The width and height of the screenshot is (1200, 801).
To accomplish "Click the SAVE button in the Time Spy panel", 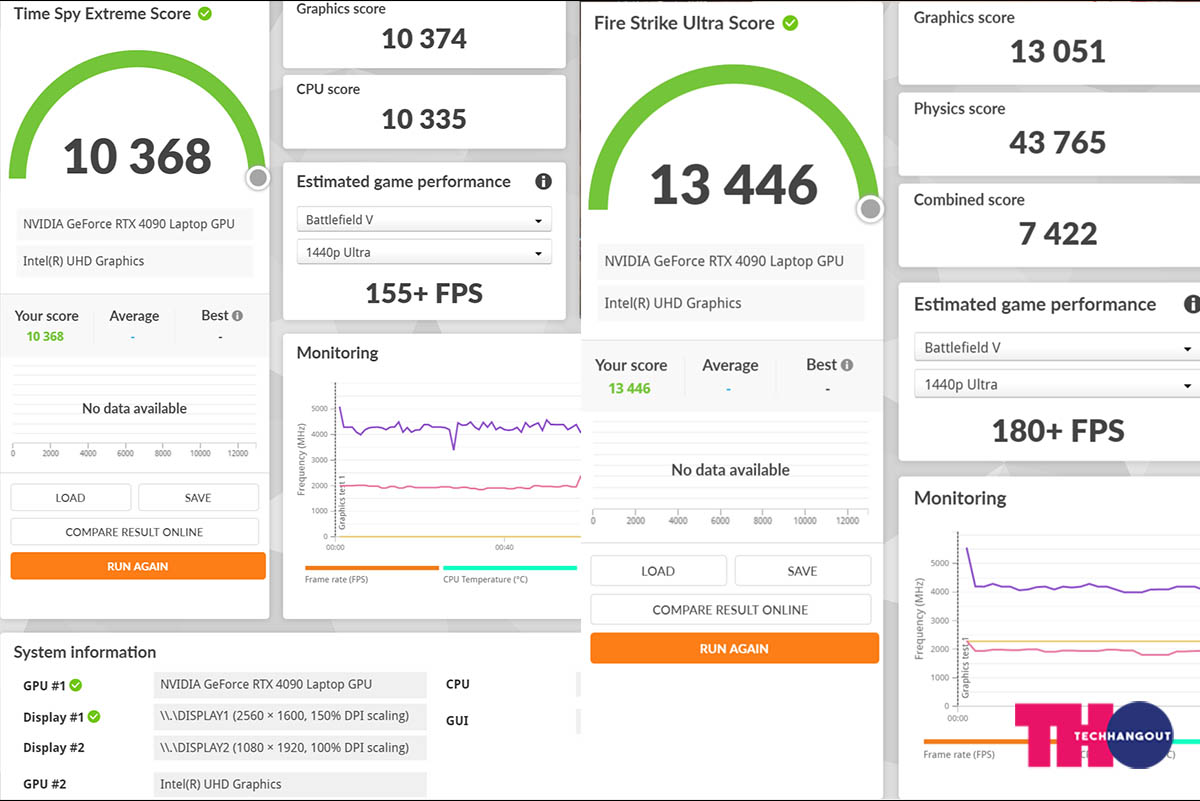I will [198, 498].
